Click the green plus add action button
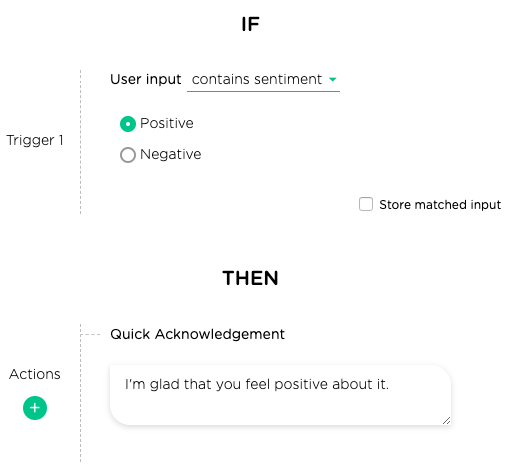The image size is (515, 468). 35,408
